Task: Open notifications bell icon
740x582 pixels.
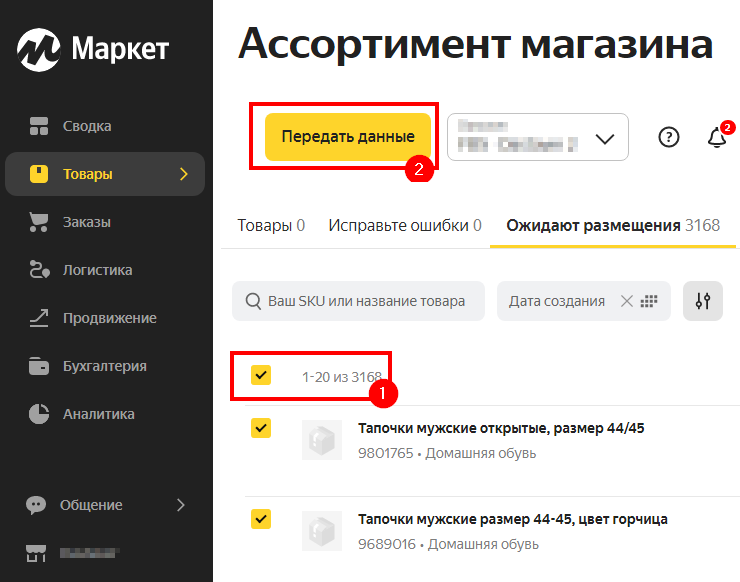Action: click(716, 138)
